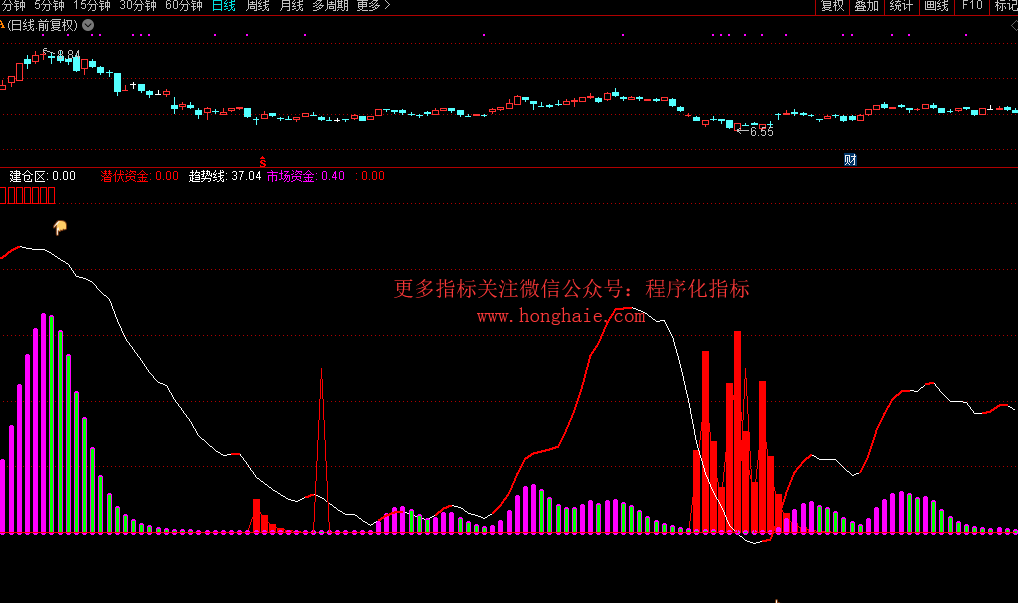Click the 6.55 low price marker
The height and width of the screenshot is (603, 1018).
point(761,131)
